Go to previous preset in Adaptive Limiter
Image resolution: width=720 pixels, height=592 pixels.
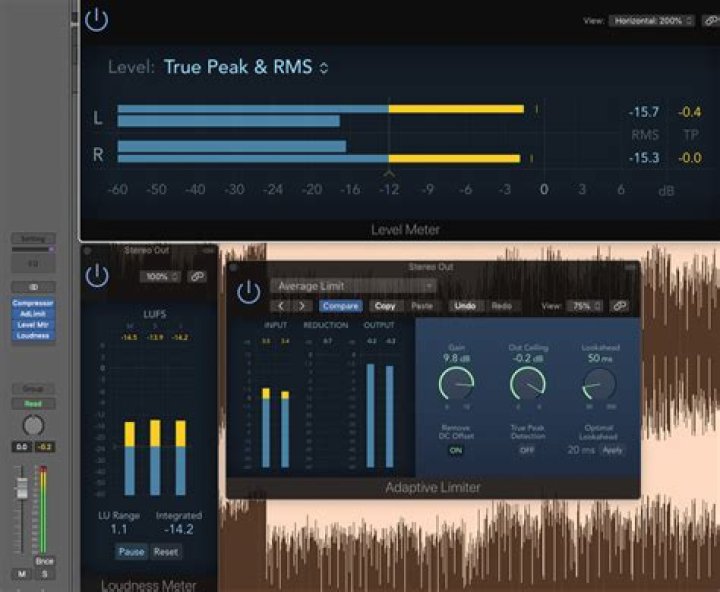[281, 306]
